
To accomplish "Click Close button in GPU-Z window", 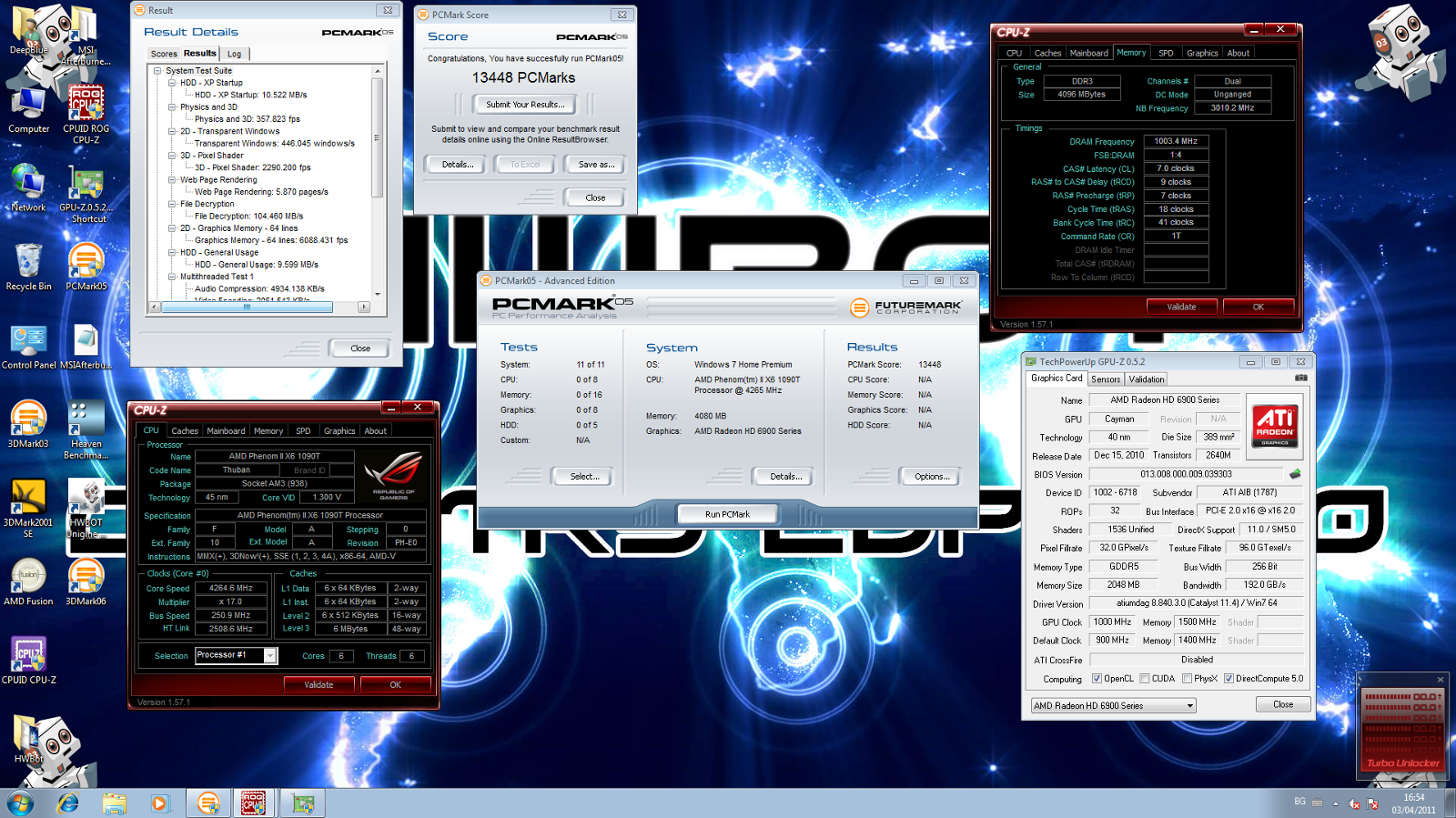I will coord(1283,704).
